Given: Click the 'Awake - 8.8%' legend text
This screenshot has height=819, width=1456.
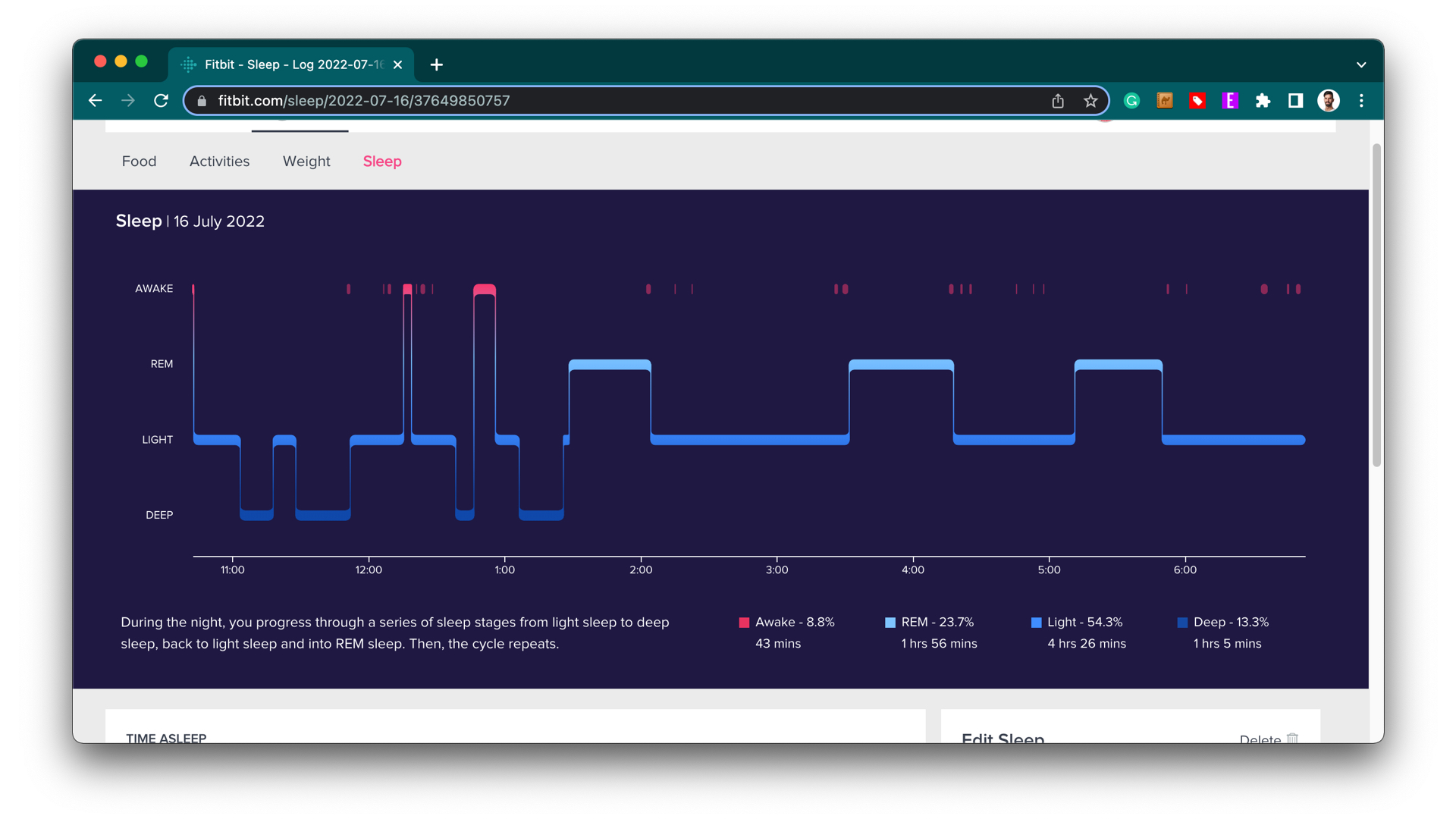Looking at the screenshot, I should 795,622.
